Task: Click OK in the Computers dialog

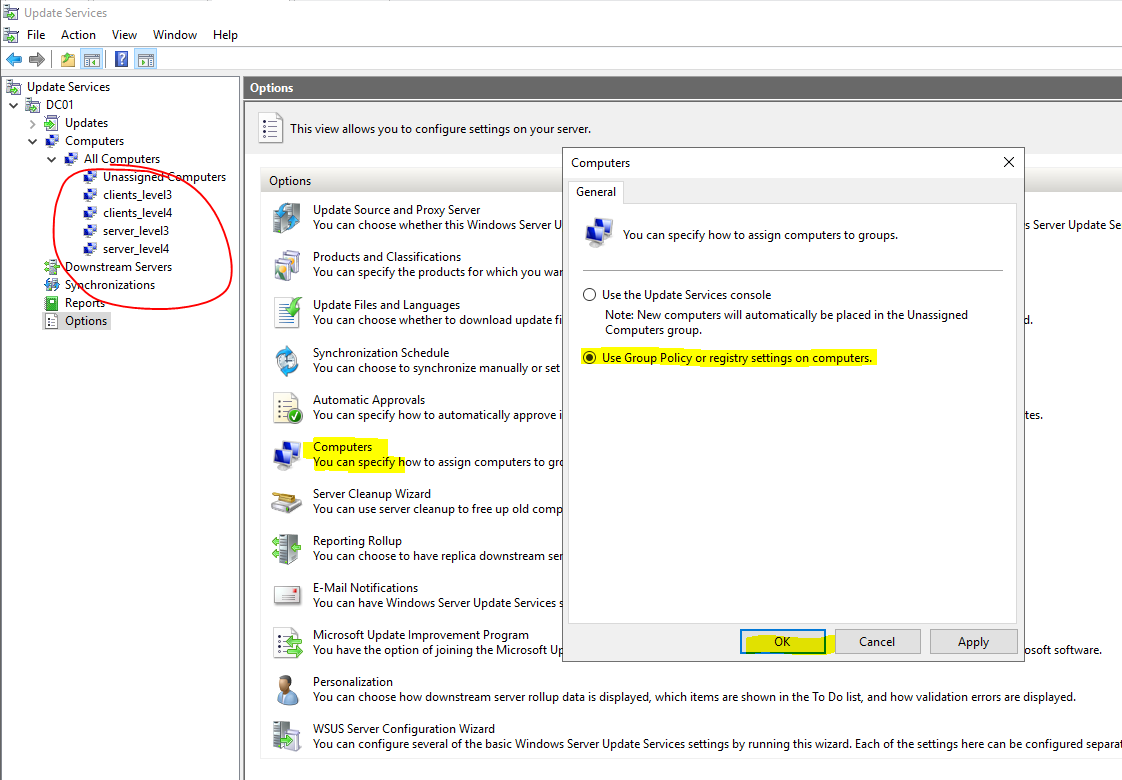Action: pyautogui.click(x=782, y=642)
